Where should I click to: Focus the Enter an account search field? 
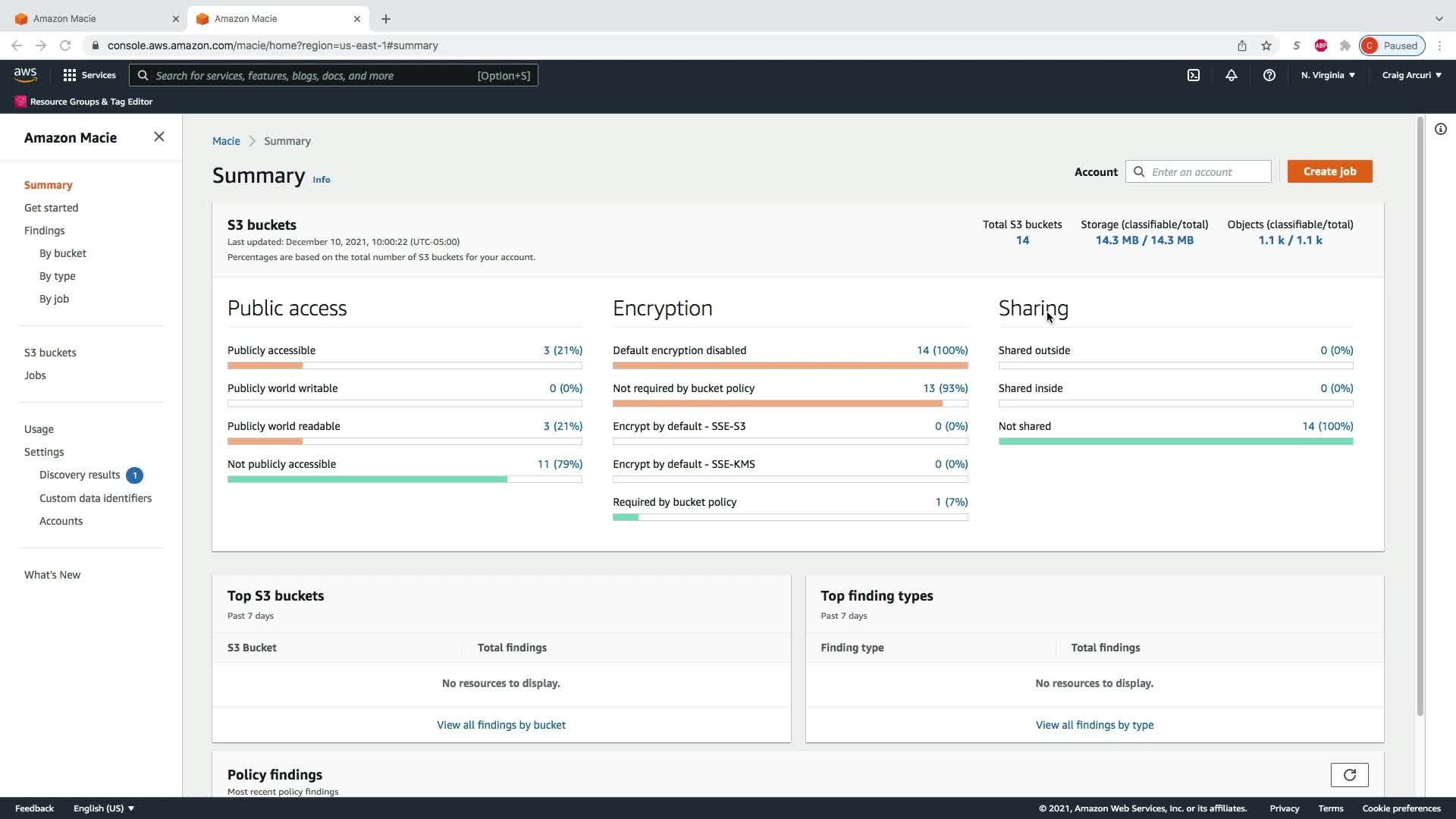(x=1206, y=172)
